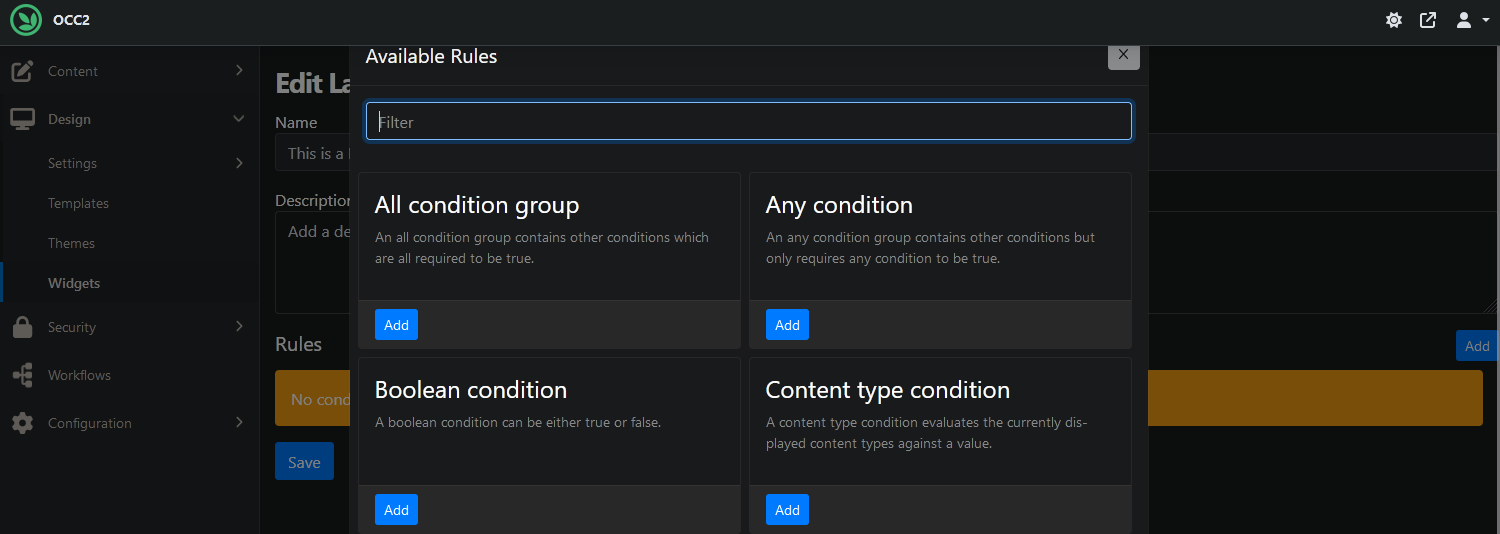Close the Available Rules dialog
The width and height of the screenshot is (1500, 534).
click(x=1123, y=55)
